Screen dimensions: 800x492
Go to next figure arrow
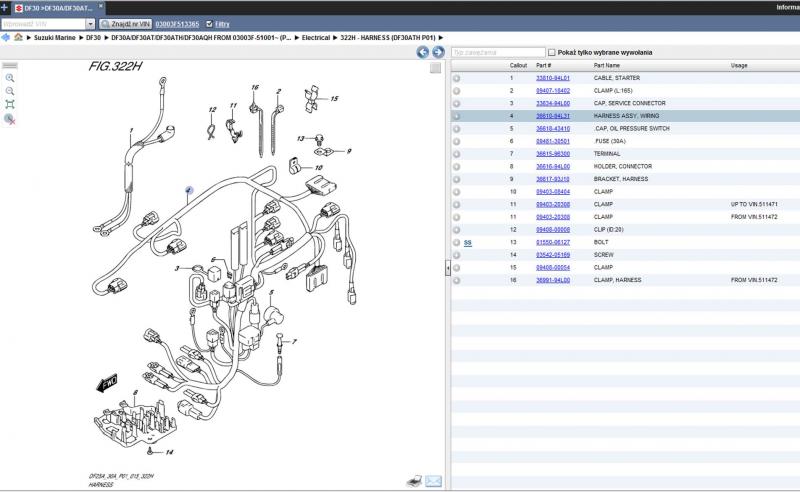click(438, 52)
